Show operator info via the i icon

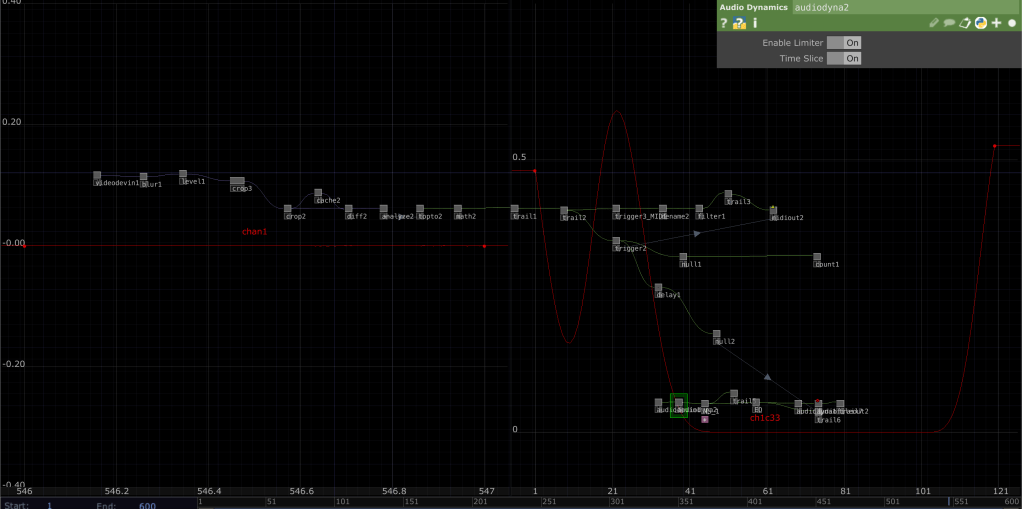coord(755,23)
